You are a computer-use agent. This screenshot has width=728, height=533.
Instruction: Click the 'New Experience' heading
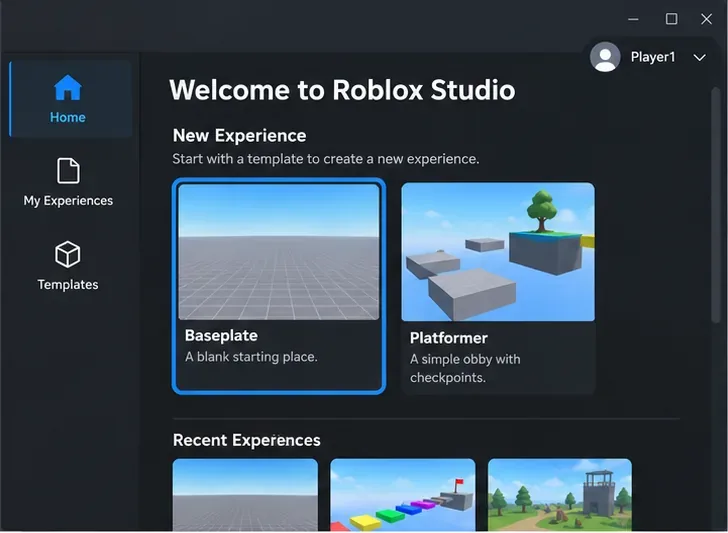239,136
